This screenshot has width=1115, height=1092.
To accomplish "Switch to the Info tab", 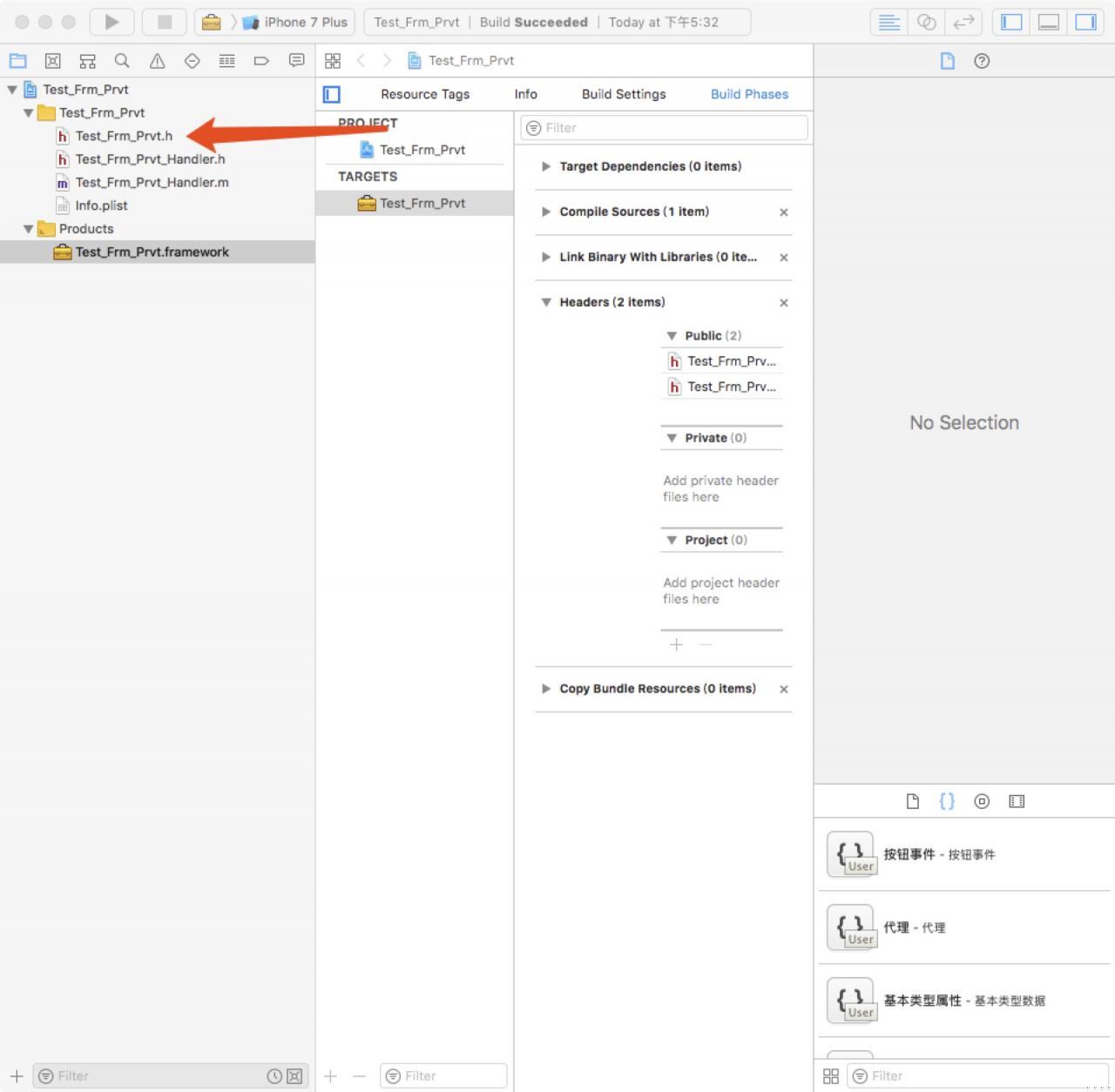I will click(525, 94).
